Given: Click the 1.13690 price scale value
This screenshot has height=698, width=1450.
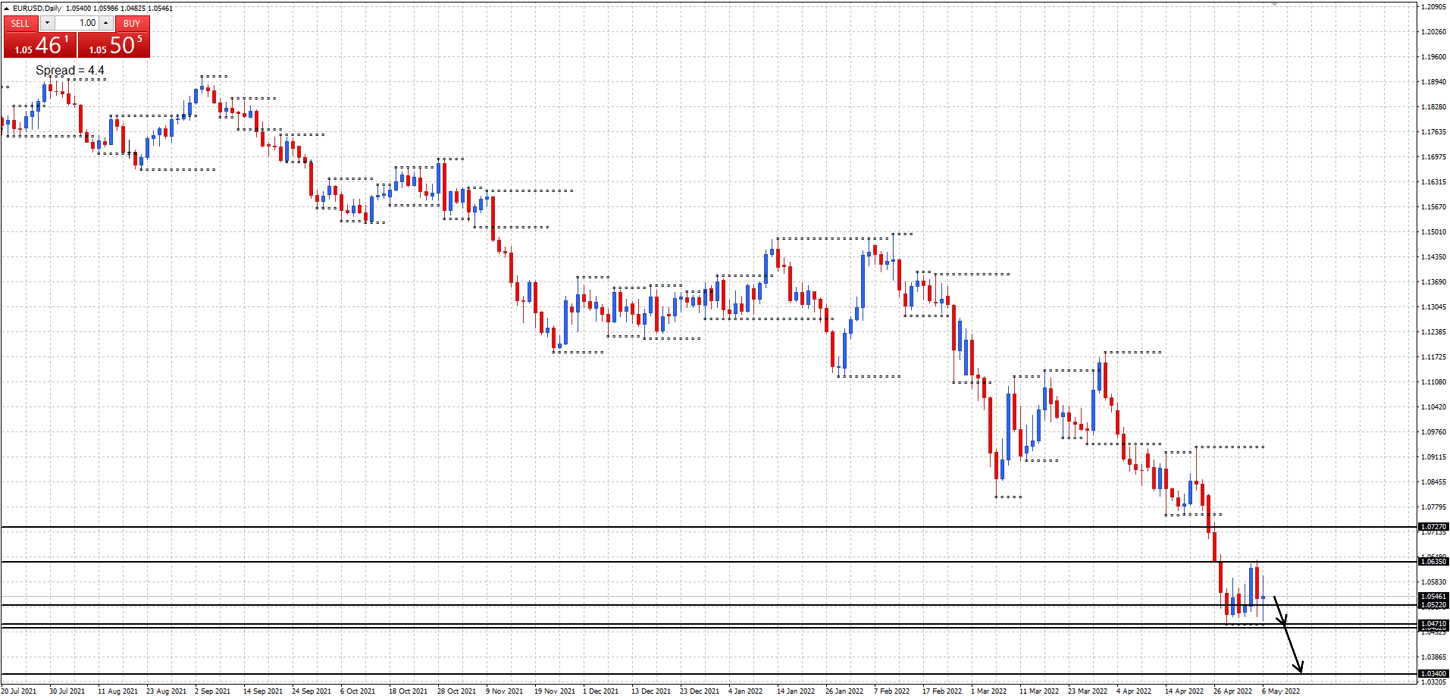Looking at the screenshot, I should [1434, 282].
